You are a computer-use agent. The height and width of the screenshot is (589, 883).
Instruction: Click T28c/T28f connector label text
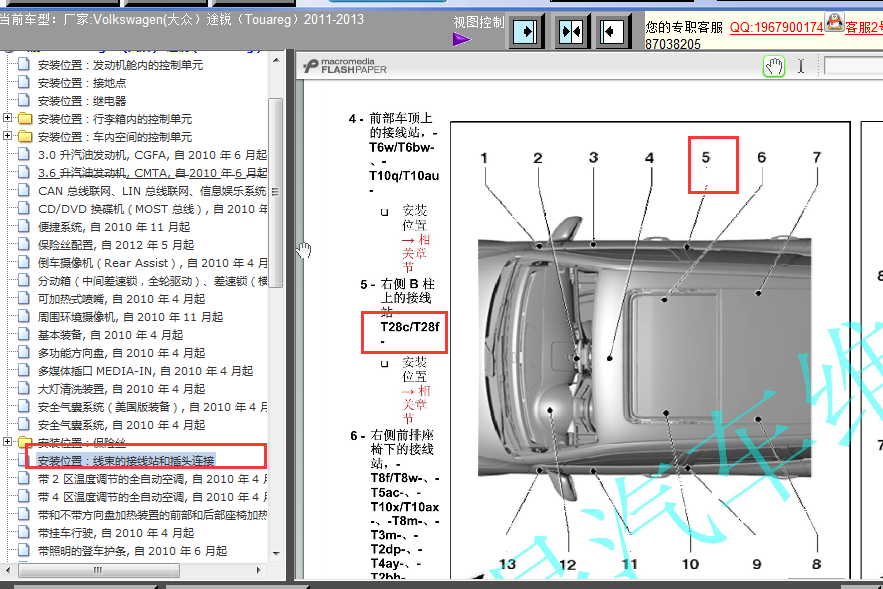410,327
